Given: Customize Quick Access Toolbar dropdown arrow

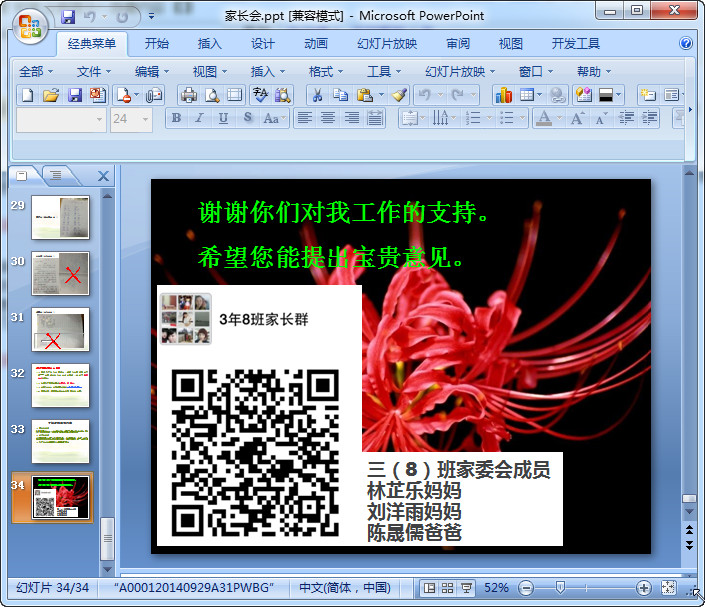Looking at the screenshot, I should (x=152, y=17).
